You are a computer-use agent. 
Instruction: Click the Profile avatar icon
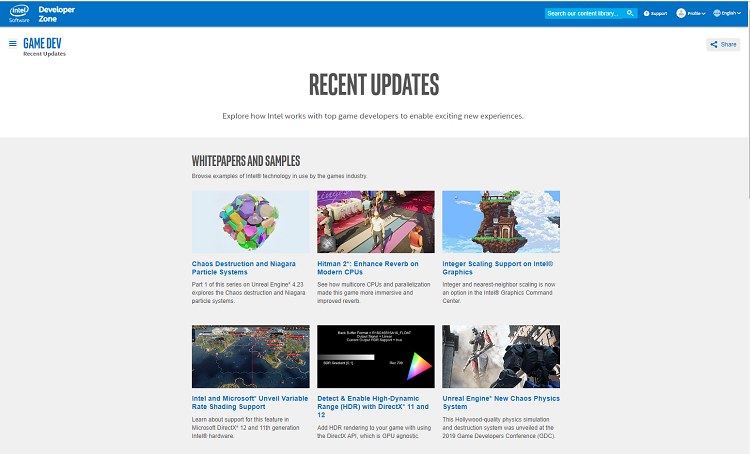(x=681, y=13)
